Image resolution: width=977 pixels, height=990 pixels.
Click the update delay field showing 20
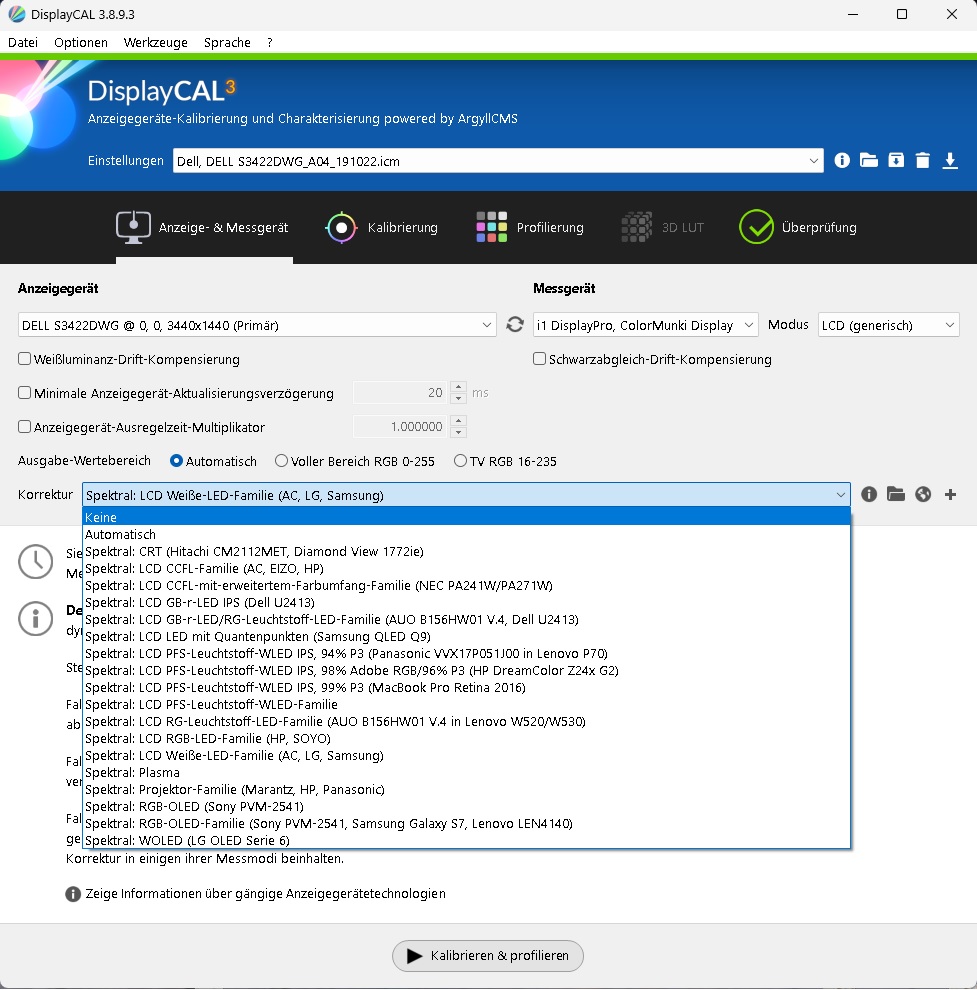tap(400, 392)
